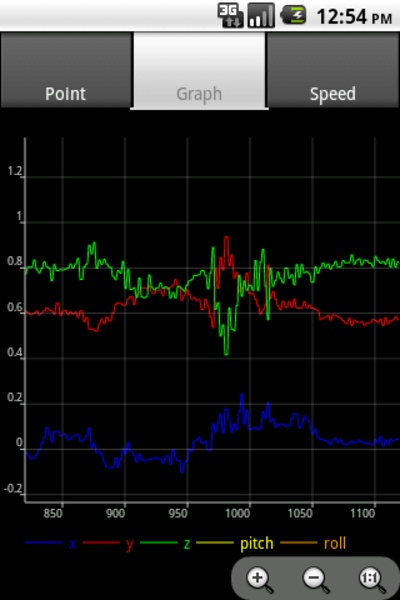This screenshot has width=400, height=600.
Task: Tap the zoom out magnifier icon
Action: [316, 580]
